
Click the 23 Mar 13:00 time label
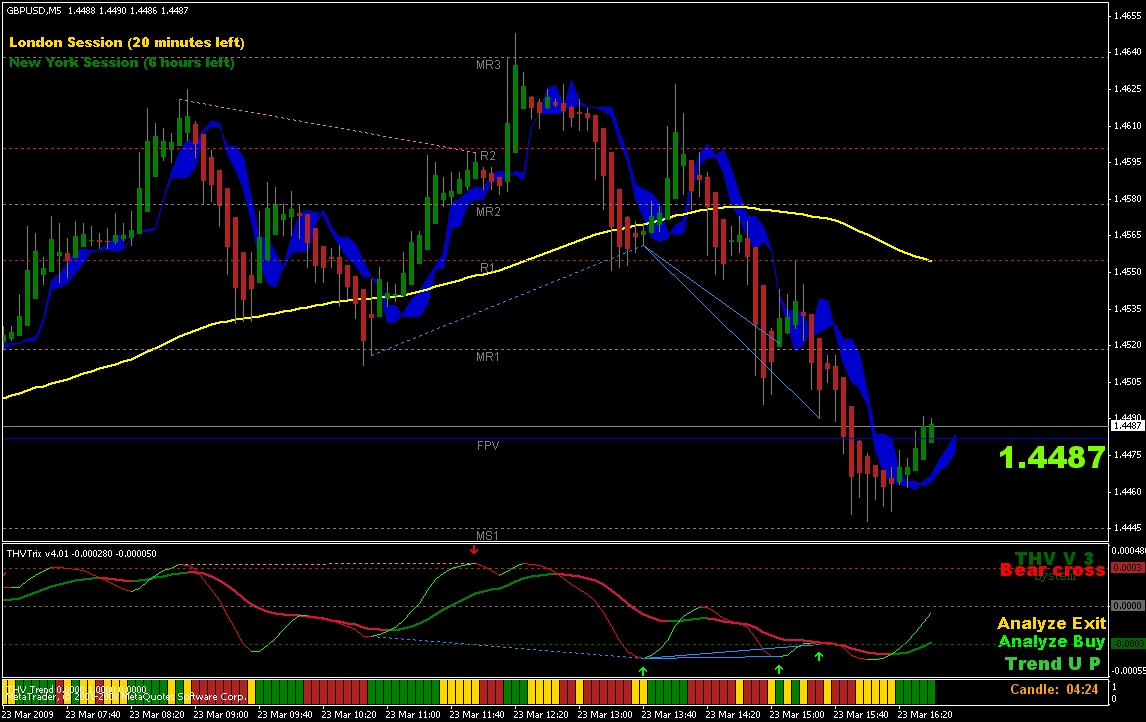(x=604, y=715)
